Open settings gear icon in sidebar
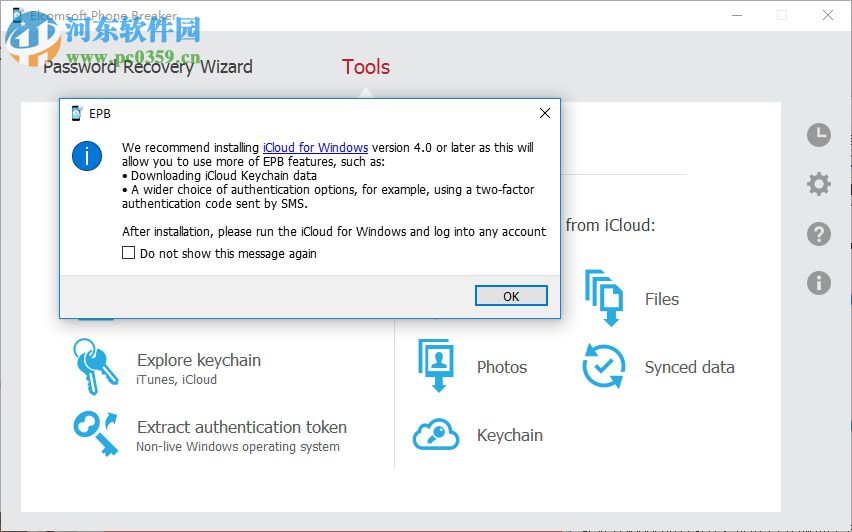Screen dimensions: 852x532 click(x=818, y=184)
